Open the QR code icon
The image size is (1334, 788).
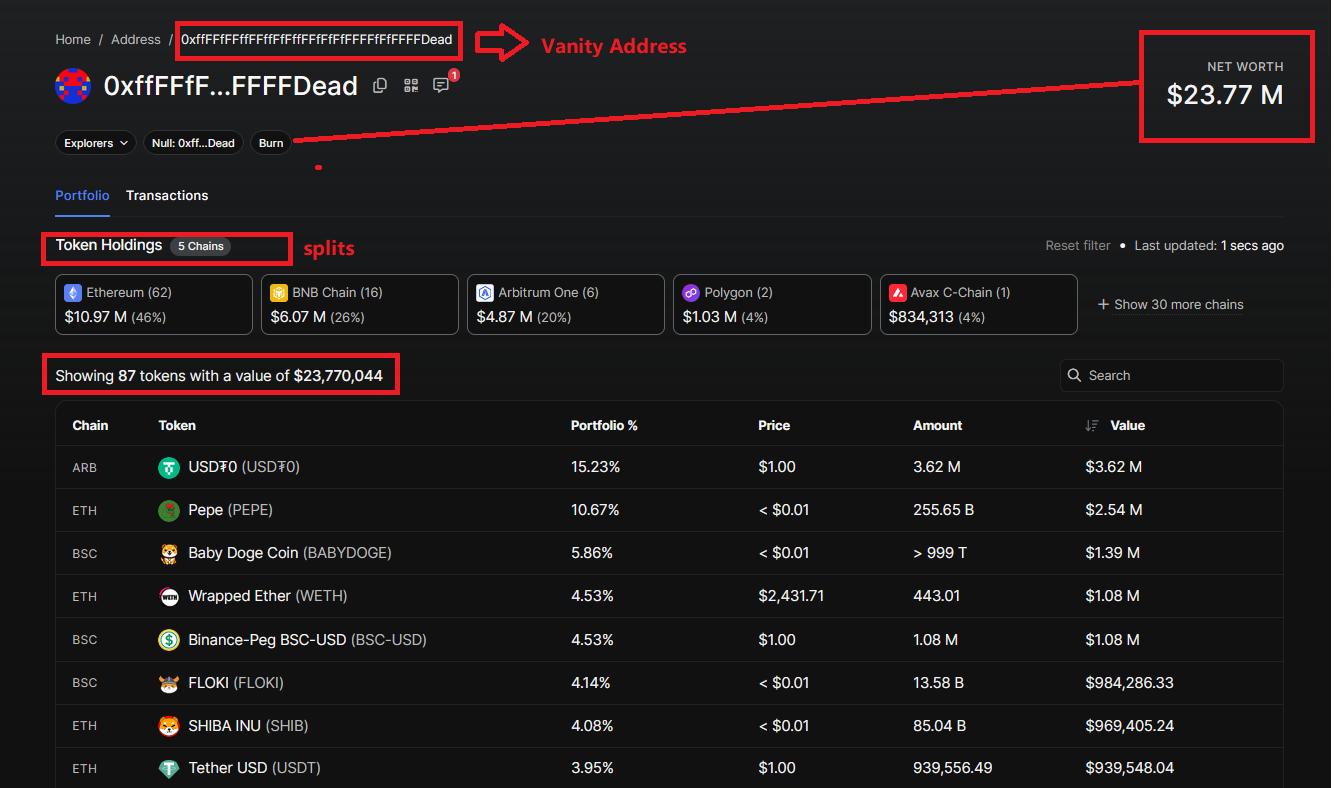411,86
